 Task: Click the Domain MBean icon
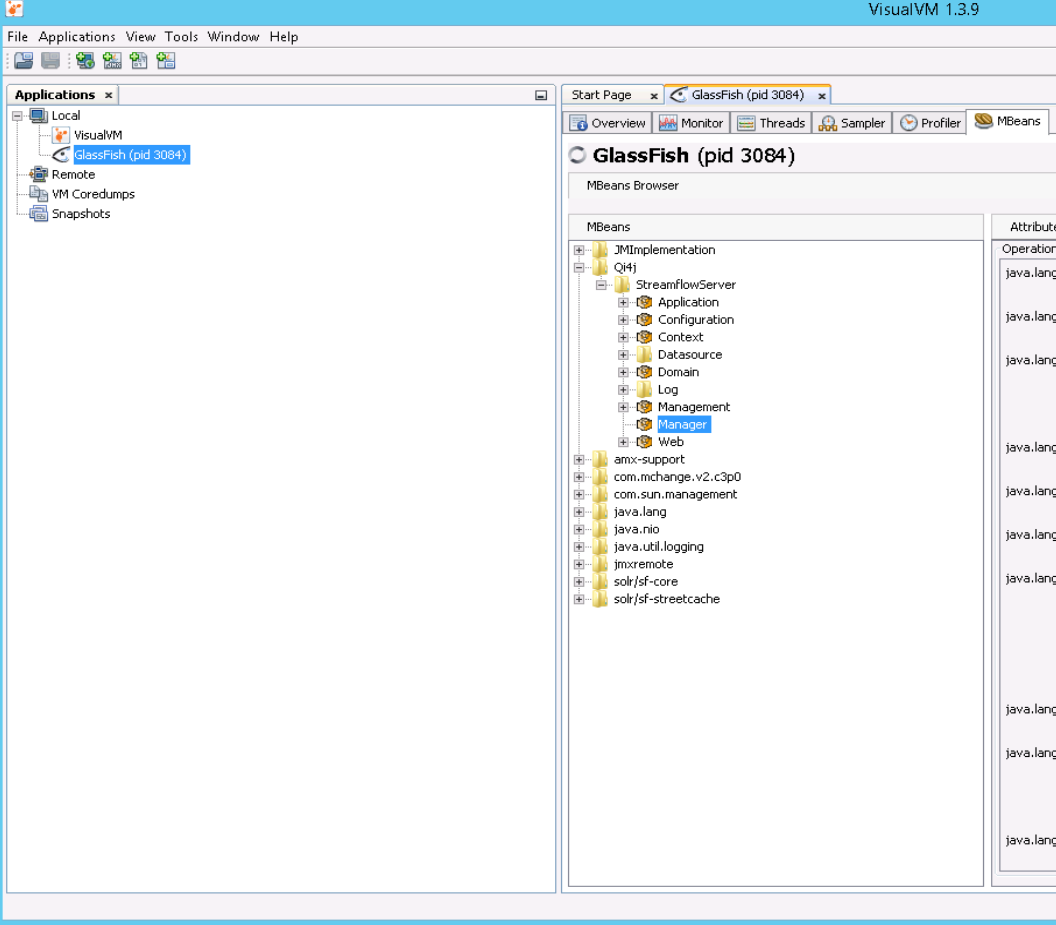pyautogui.click(x=645, y=372)
